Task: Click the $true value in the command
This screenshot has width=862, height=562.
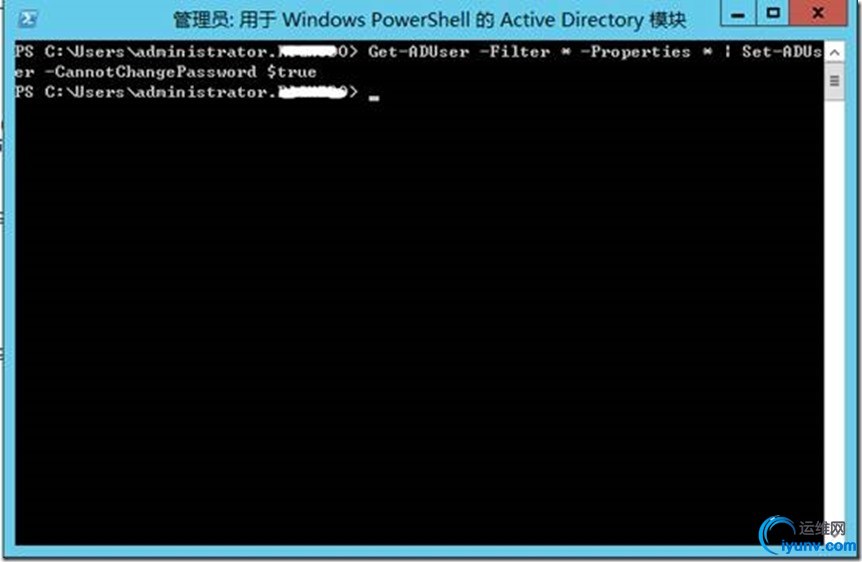Action: 291,72
